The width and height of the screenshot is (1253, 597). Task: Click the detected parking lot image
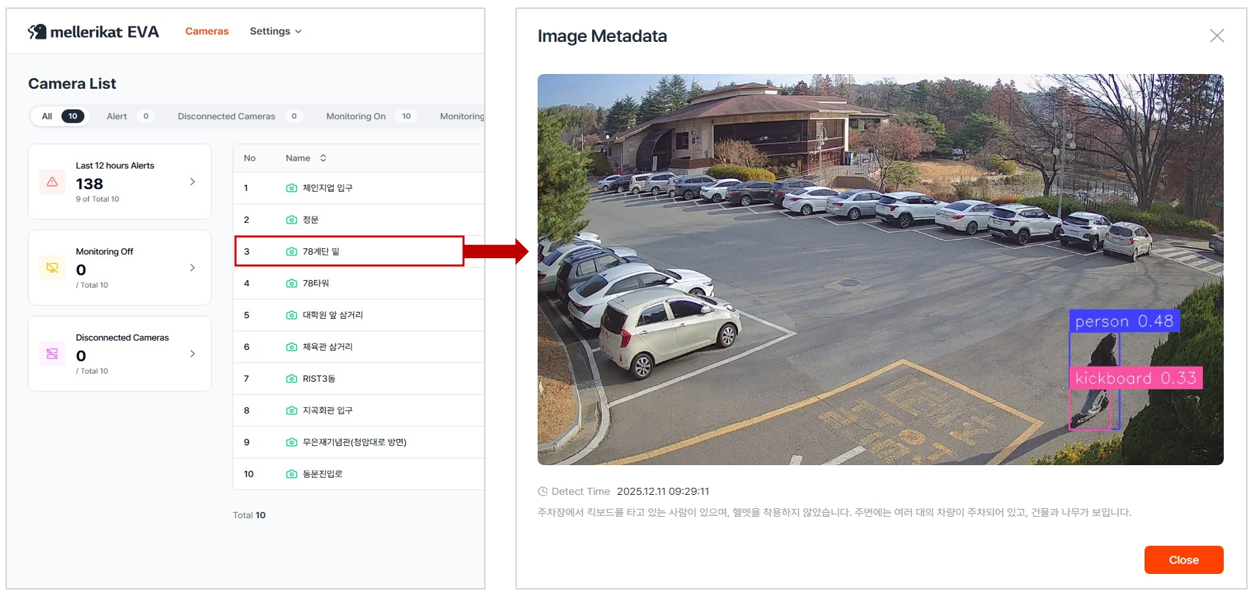(x=879, y=269)
